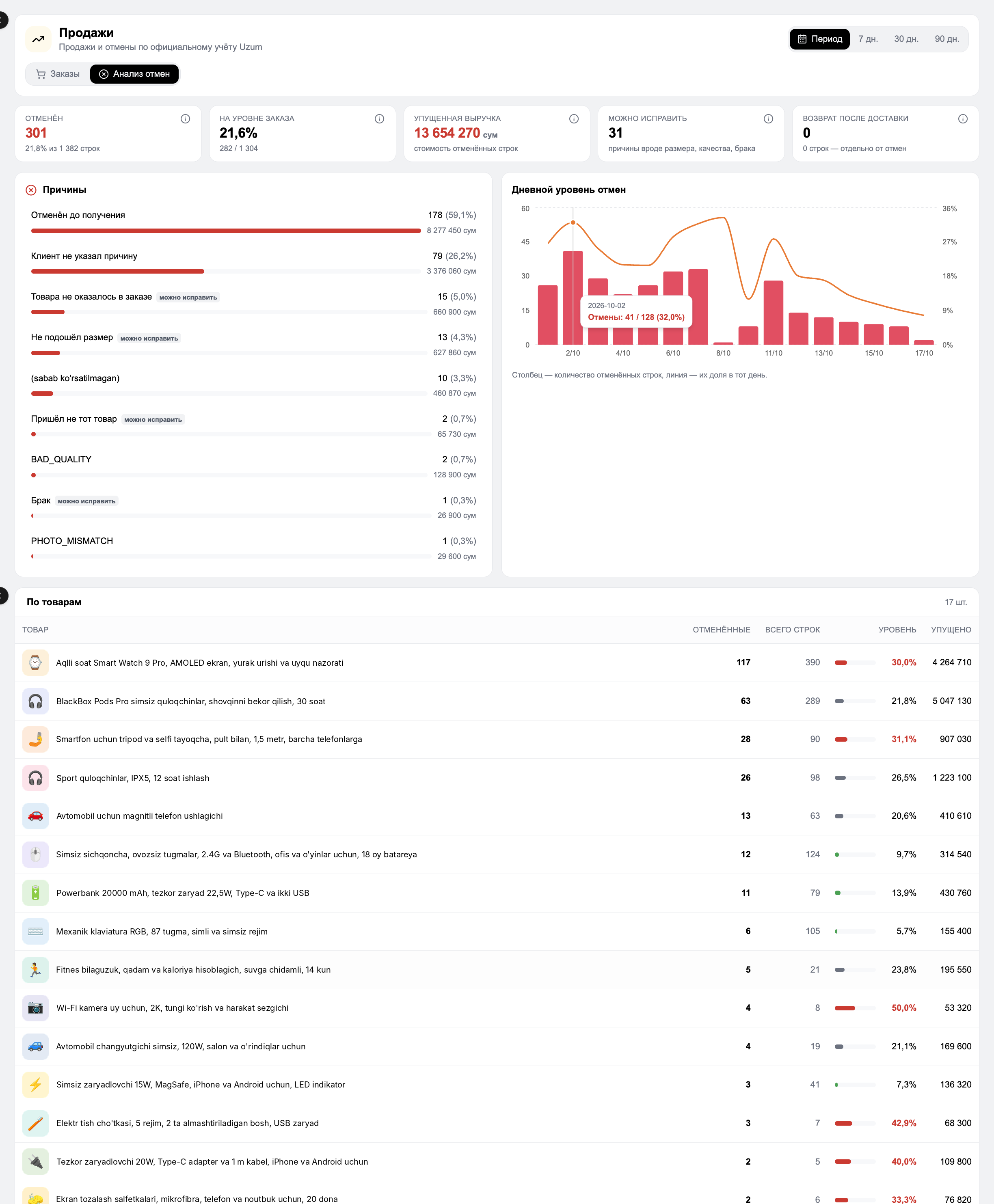994x1204 pixels.
Task: Select the 30 дн. period
Action: click(x=906, y=39)
